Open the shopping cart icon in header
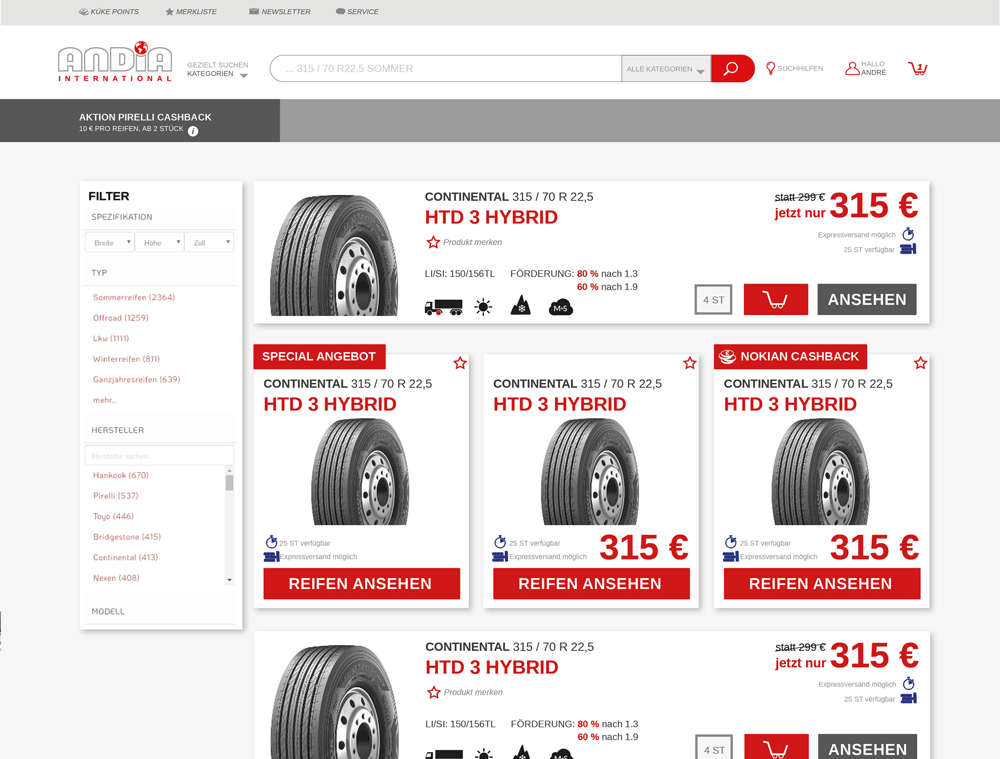 tap(918, 68)
